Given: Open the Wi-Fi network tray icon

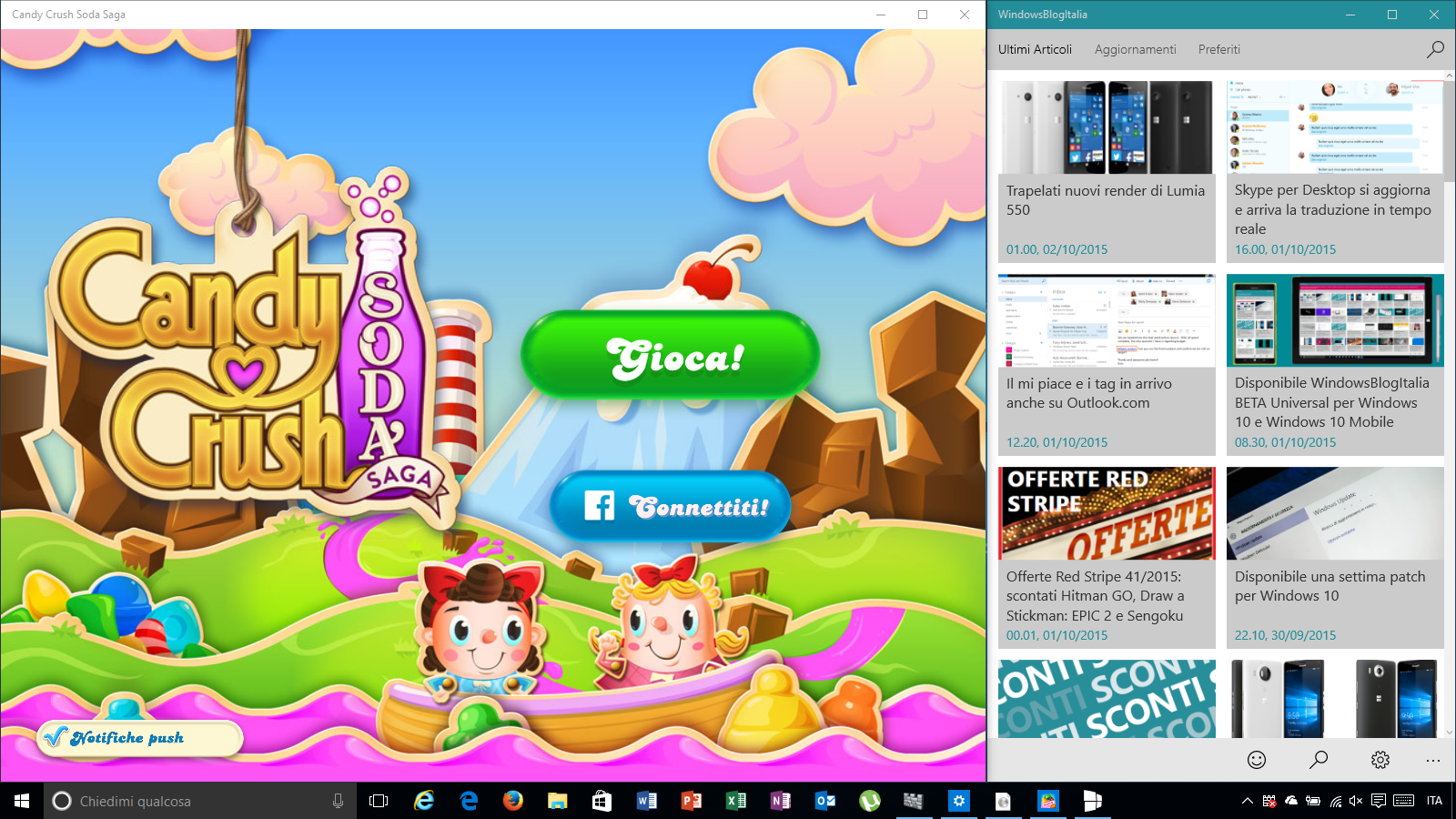Looking at the screenshot, I should (x=1335, y=801).
